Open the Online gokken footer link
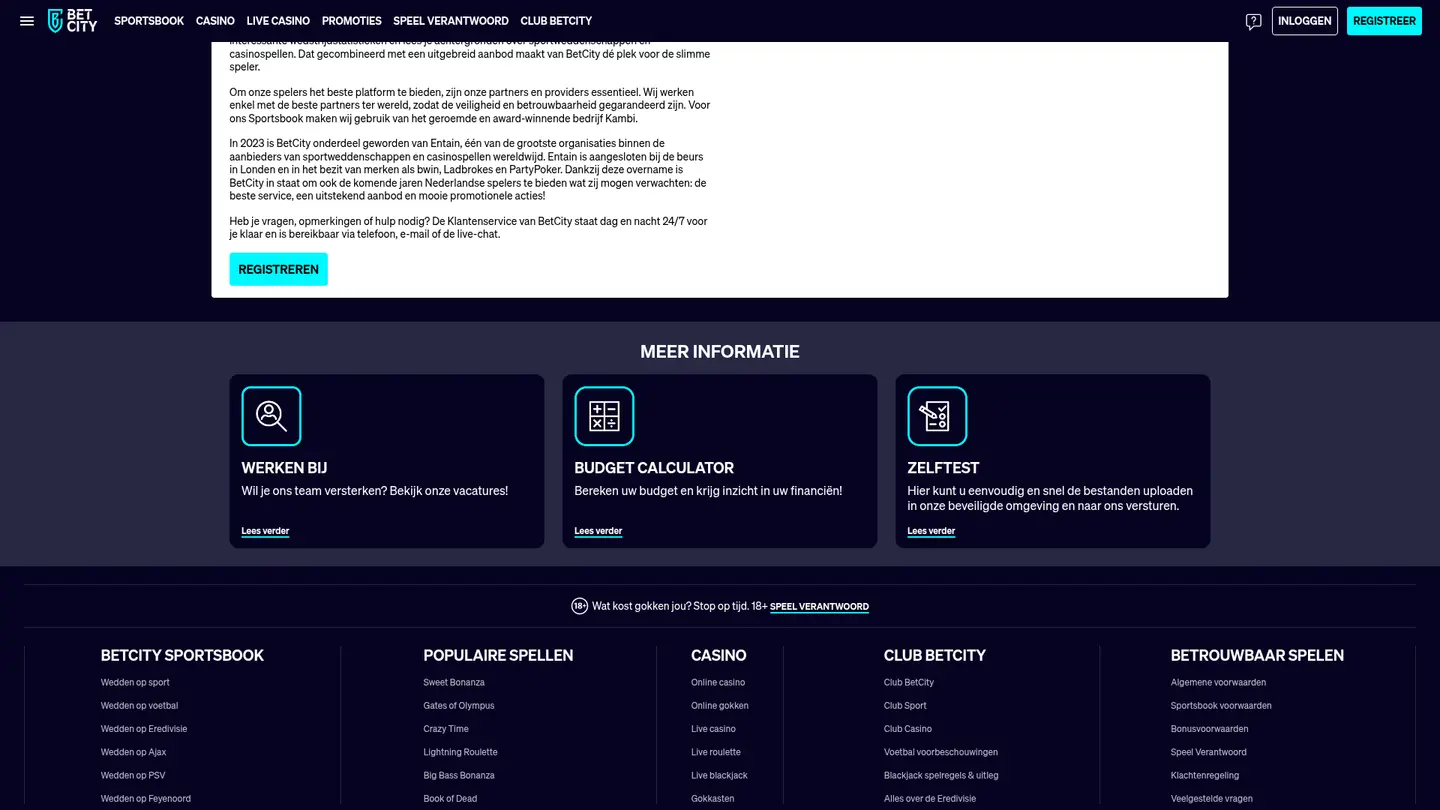 (720, 705)
